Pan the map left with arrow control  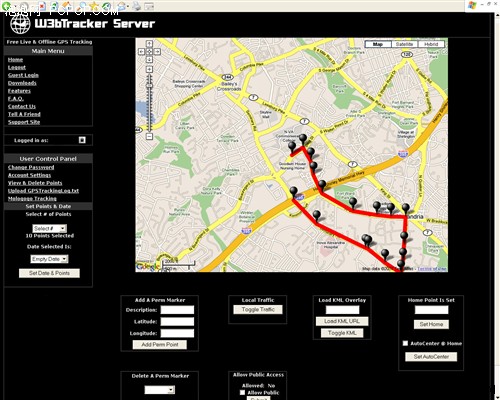(x=141, y=52)
